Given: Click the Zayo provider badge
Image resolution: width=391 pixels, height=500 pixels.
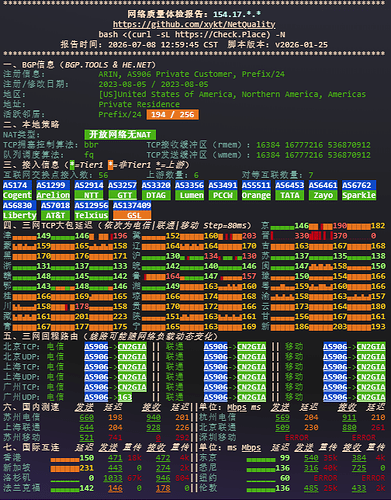Looking at the screenshot, I should 323,195.
